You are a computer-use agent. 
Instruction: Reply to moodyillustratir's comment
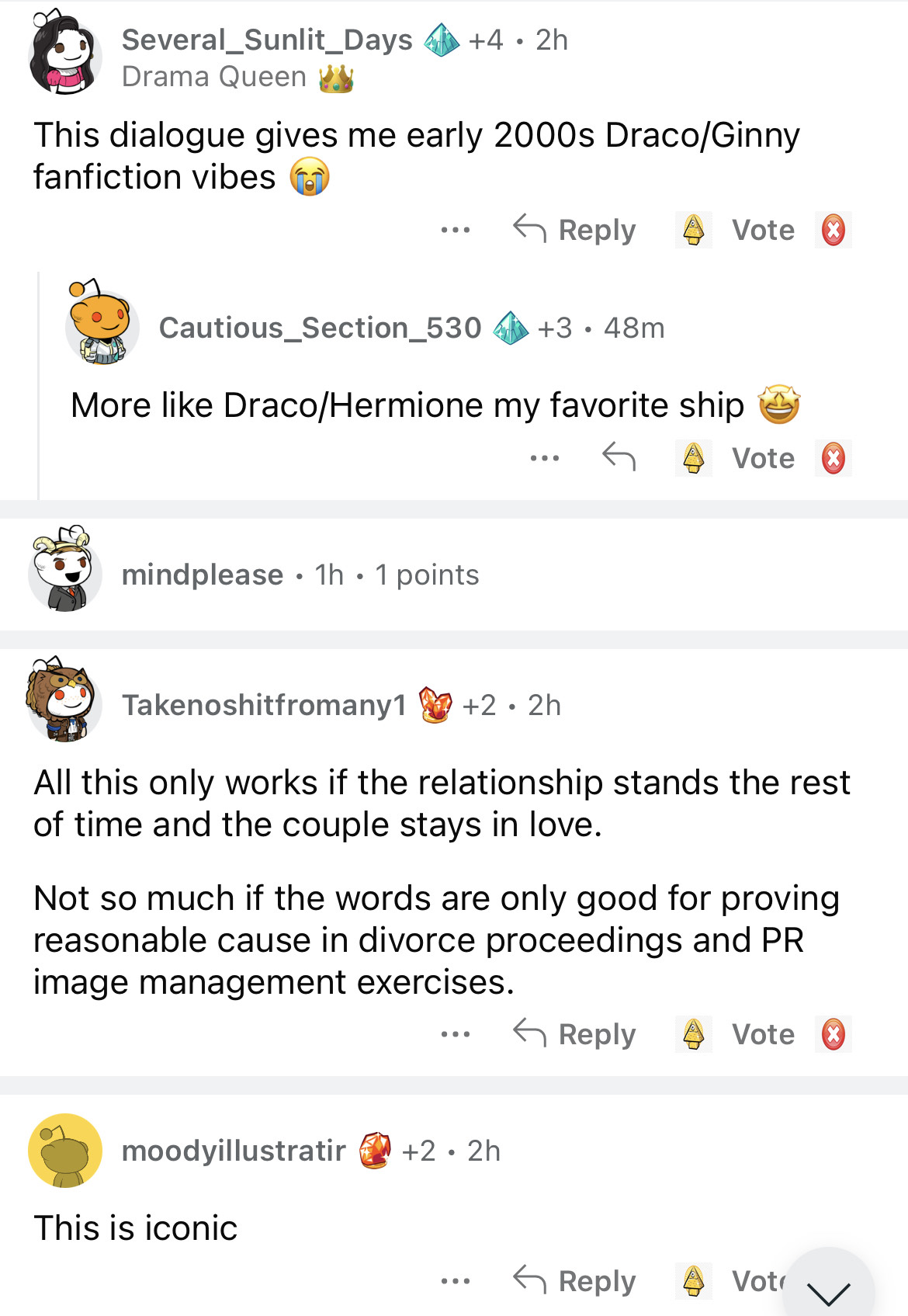click(574, 1280)
